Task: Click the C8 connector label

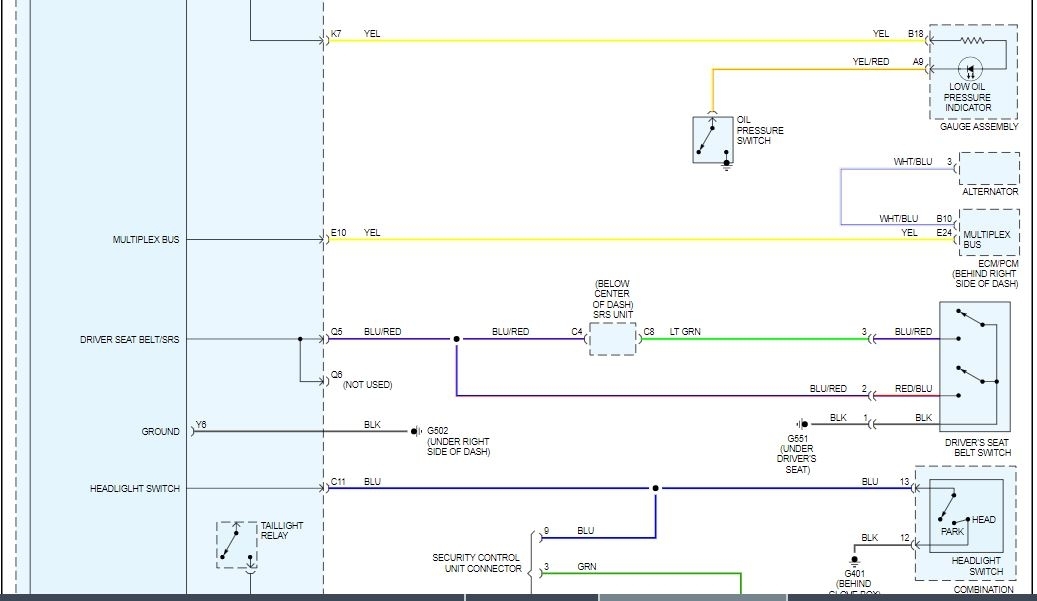Action: coord(649,332)
